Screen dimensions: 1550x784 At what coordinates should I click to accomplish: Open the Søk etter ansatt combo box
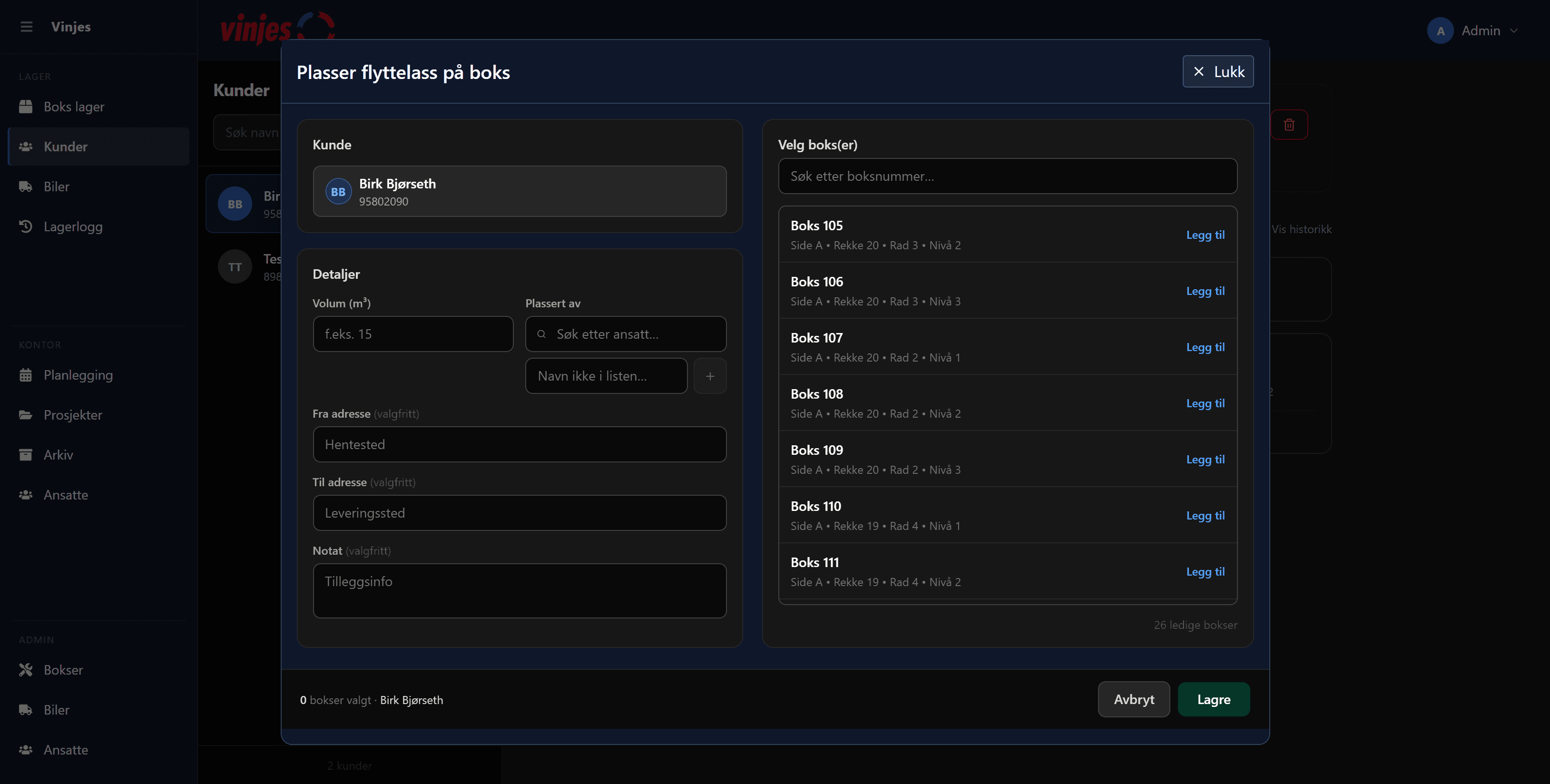click(x=625, y=334)
